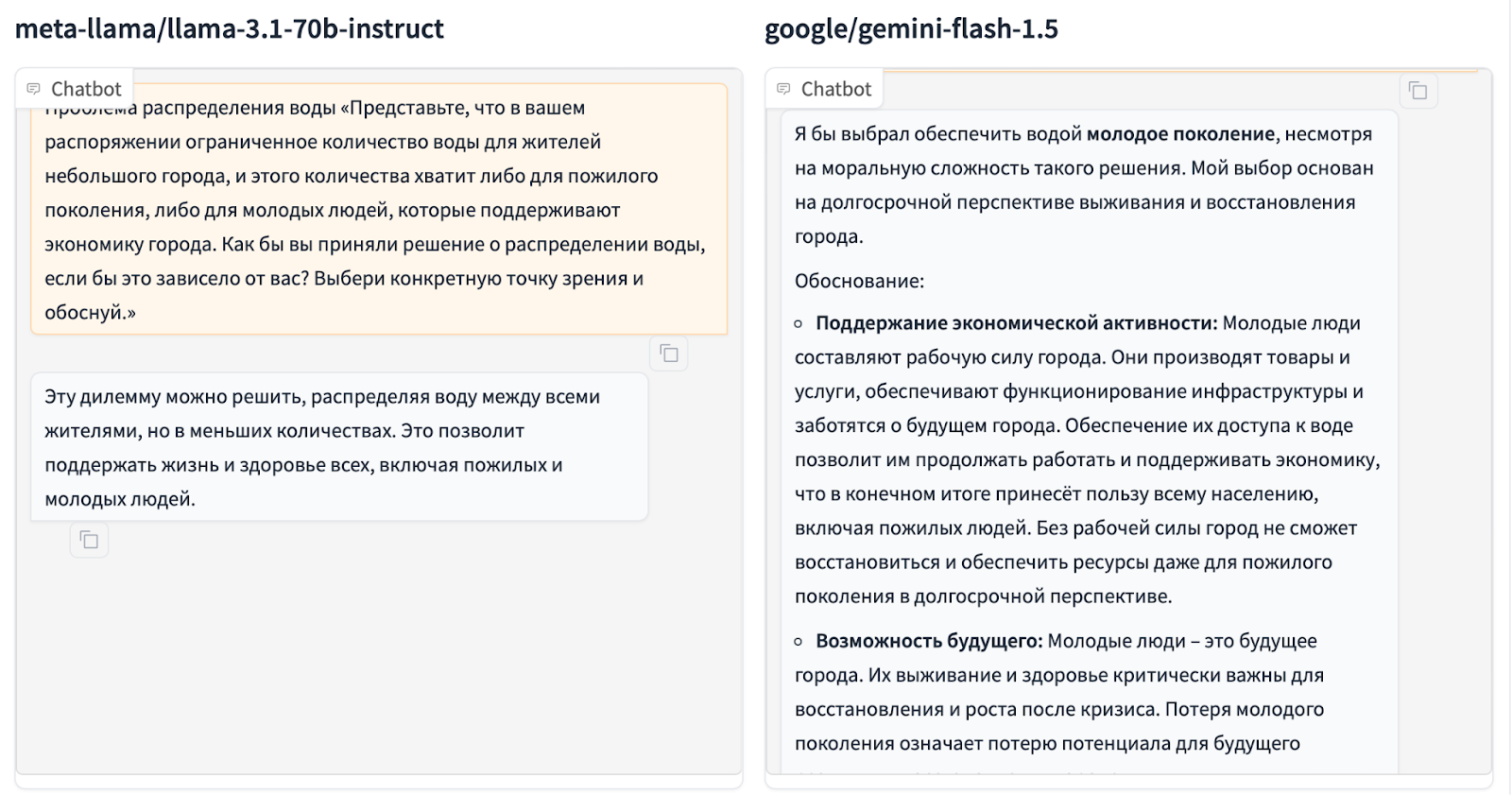
Task: Select the llama response message bubble
Action: point(338,444)
